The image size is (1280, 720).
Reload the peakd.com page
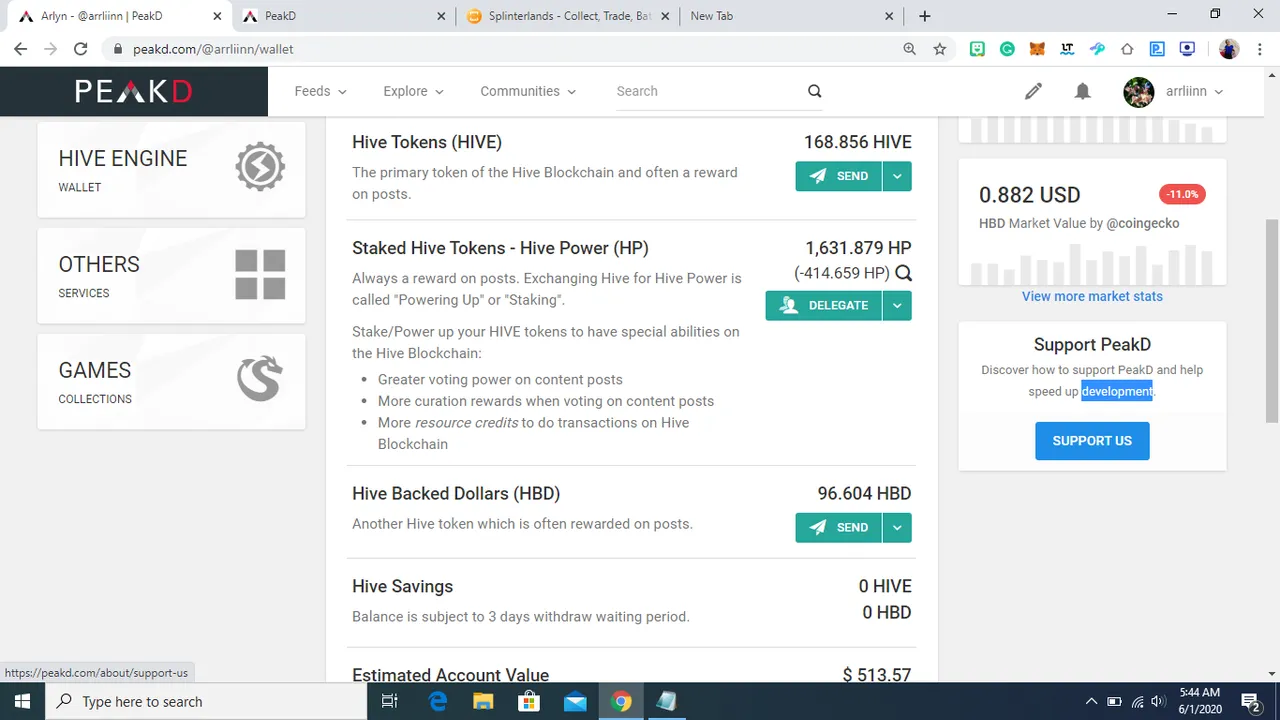point(81,49)
